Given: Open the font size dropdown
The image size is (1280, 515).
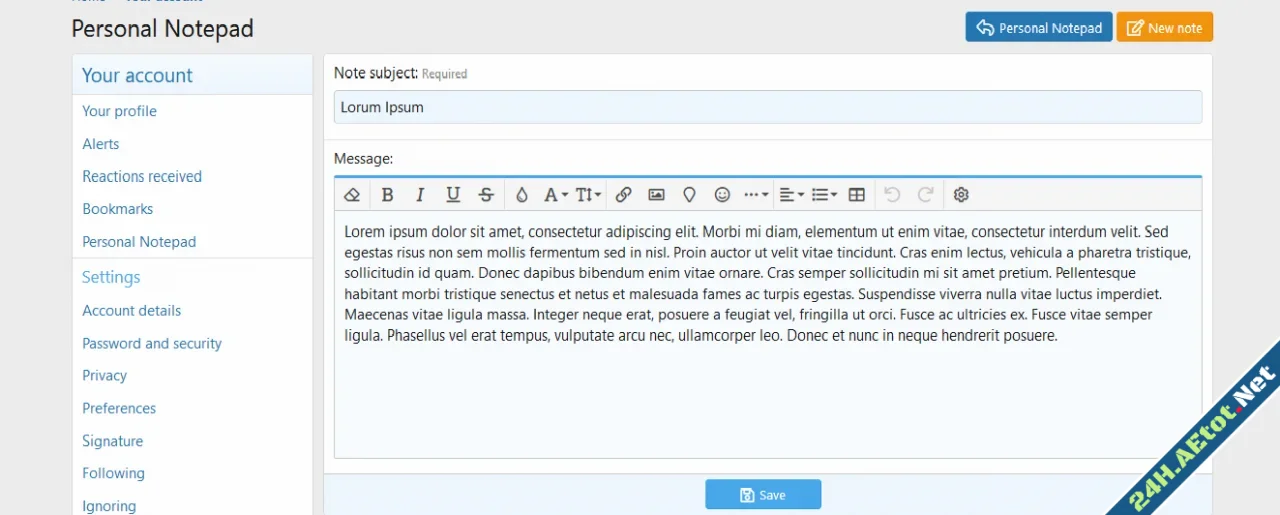Looking at the screenshot, I should coord(588,195).
